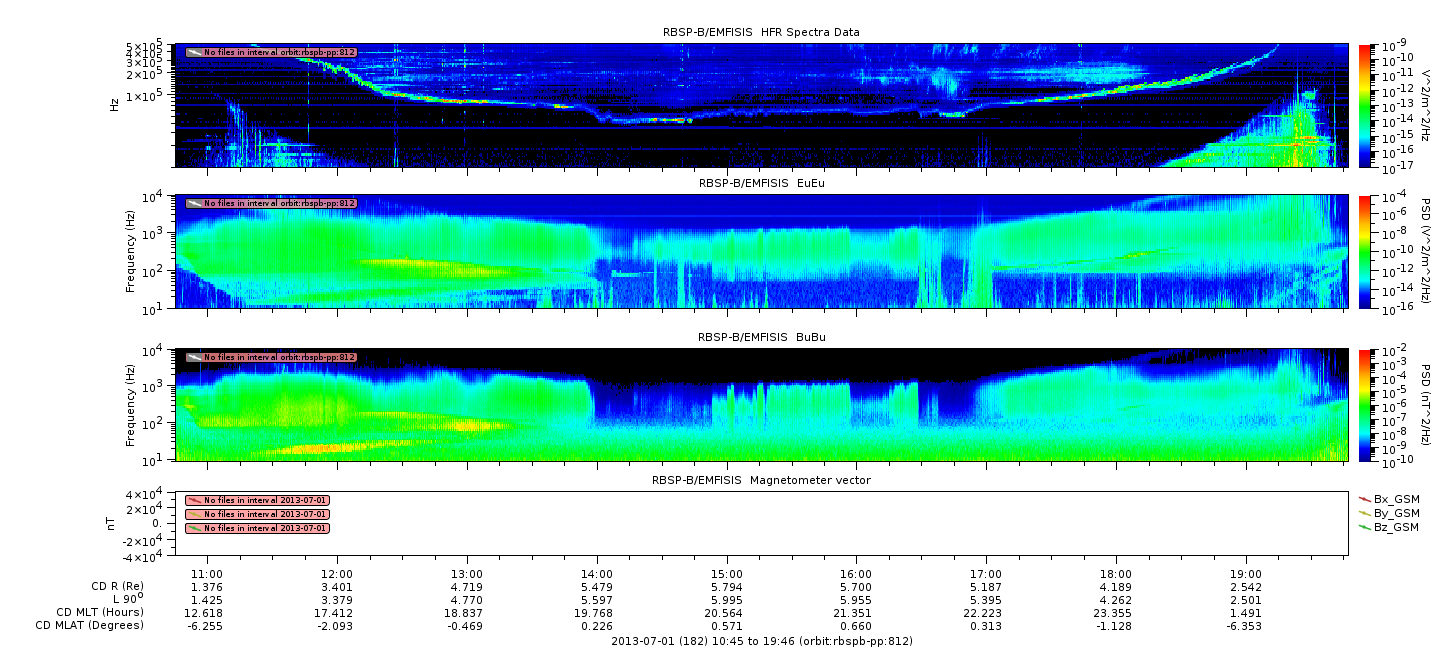Click the 'RBSP-B/EMFISIS BuBu' panel title
This screenshot has width=1447, height=658.
tap(761, 338)
